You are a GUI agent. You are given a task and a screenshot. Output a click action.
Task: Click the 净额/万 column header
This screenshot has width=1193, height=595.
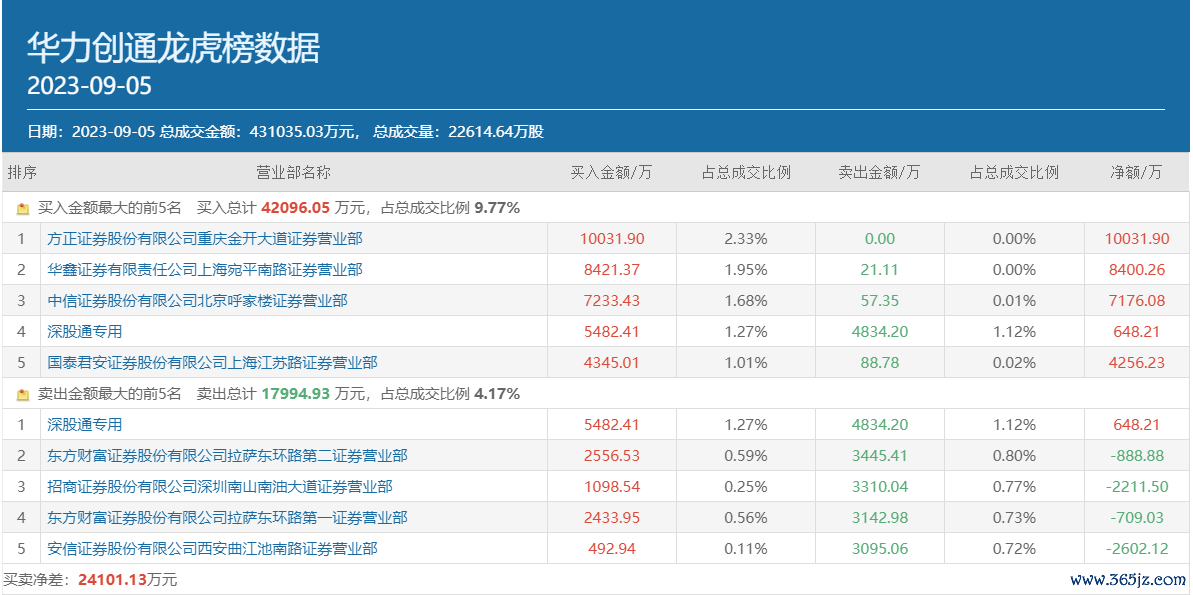[x=1136, y=173]
